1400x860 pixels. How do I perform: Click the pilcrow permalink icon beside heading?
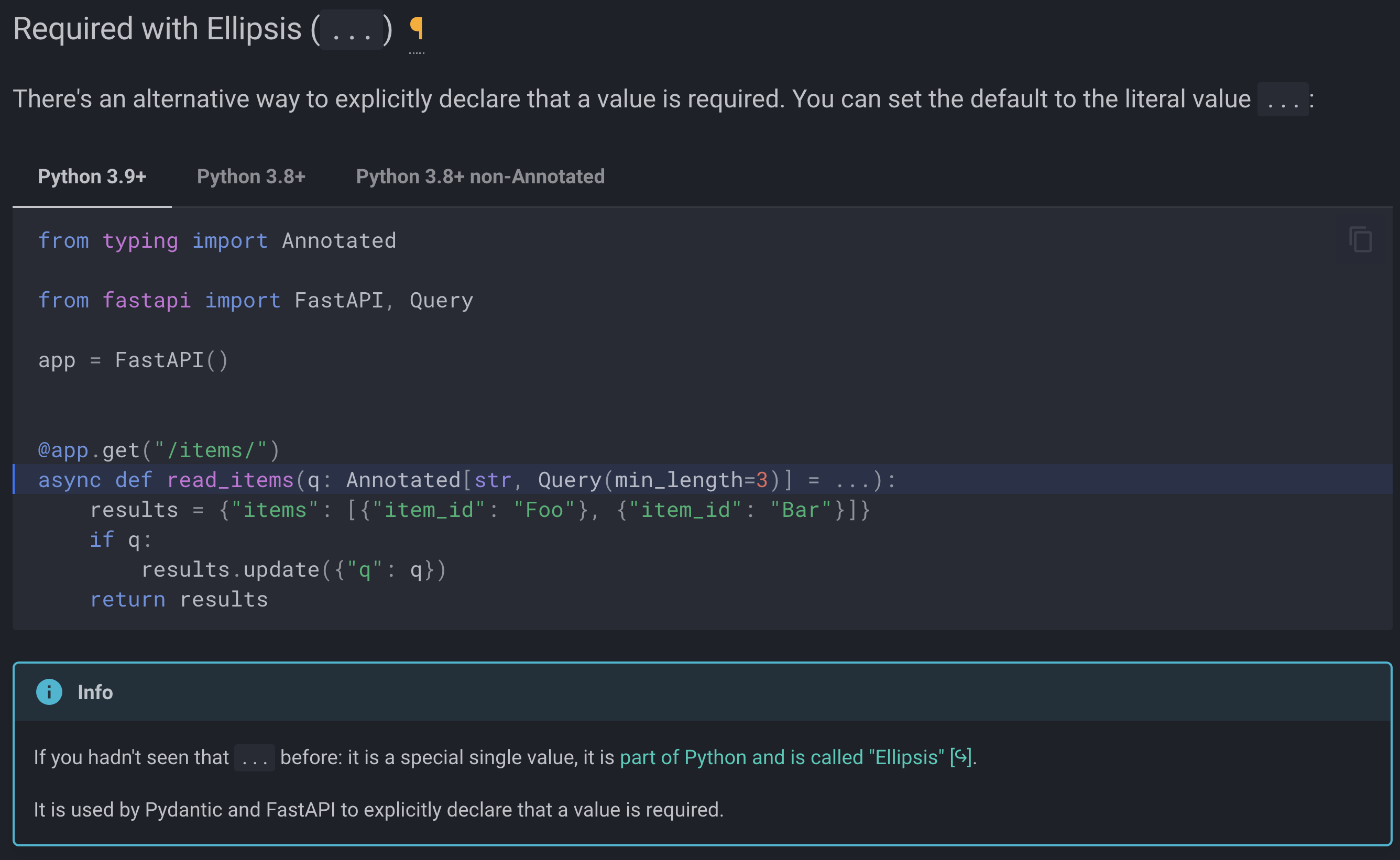(417, 28)
